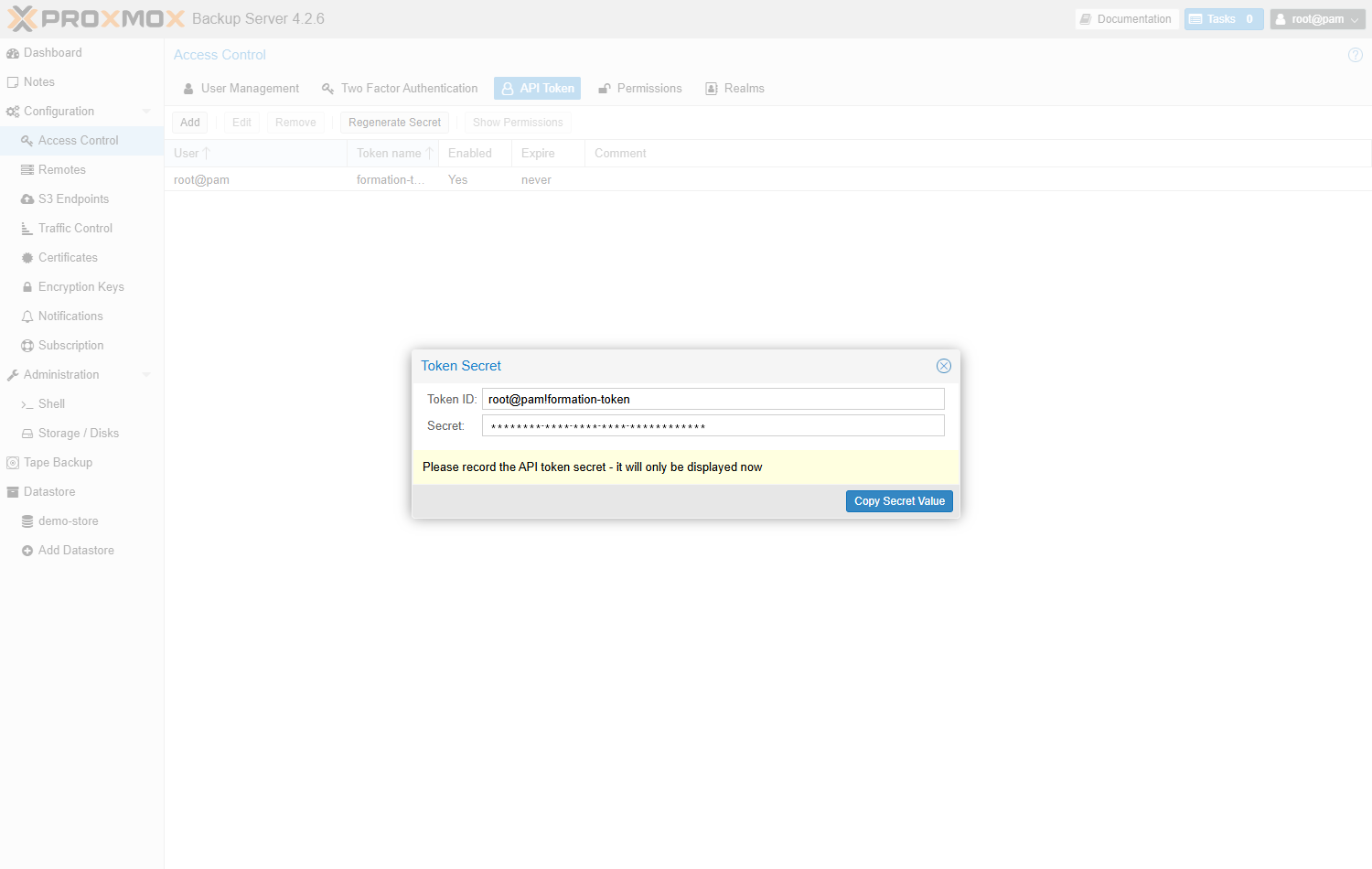Click the Datastore section in the sidebar
The height and width of the screenshot is (869, 1372).
(x=81, y=492)
